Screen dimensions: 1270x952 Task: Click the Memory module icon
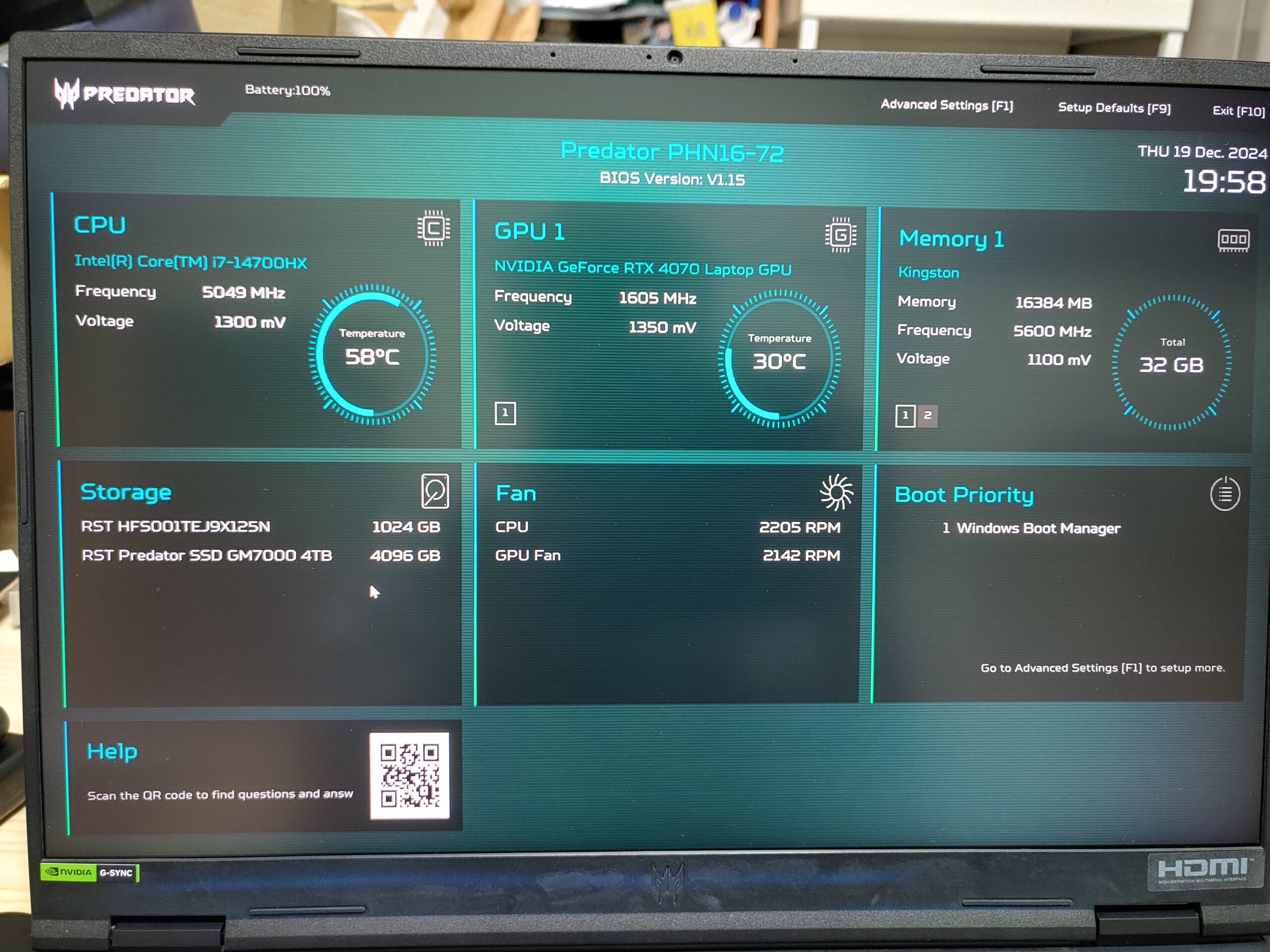point(1233,240)
